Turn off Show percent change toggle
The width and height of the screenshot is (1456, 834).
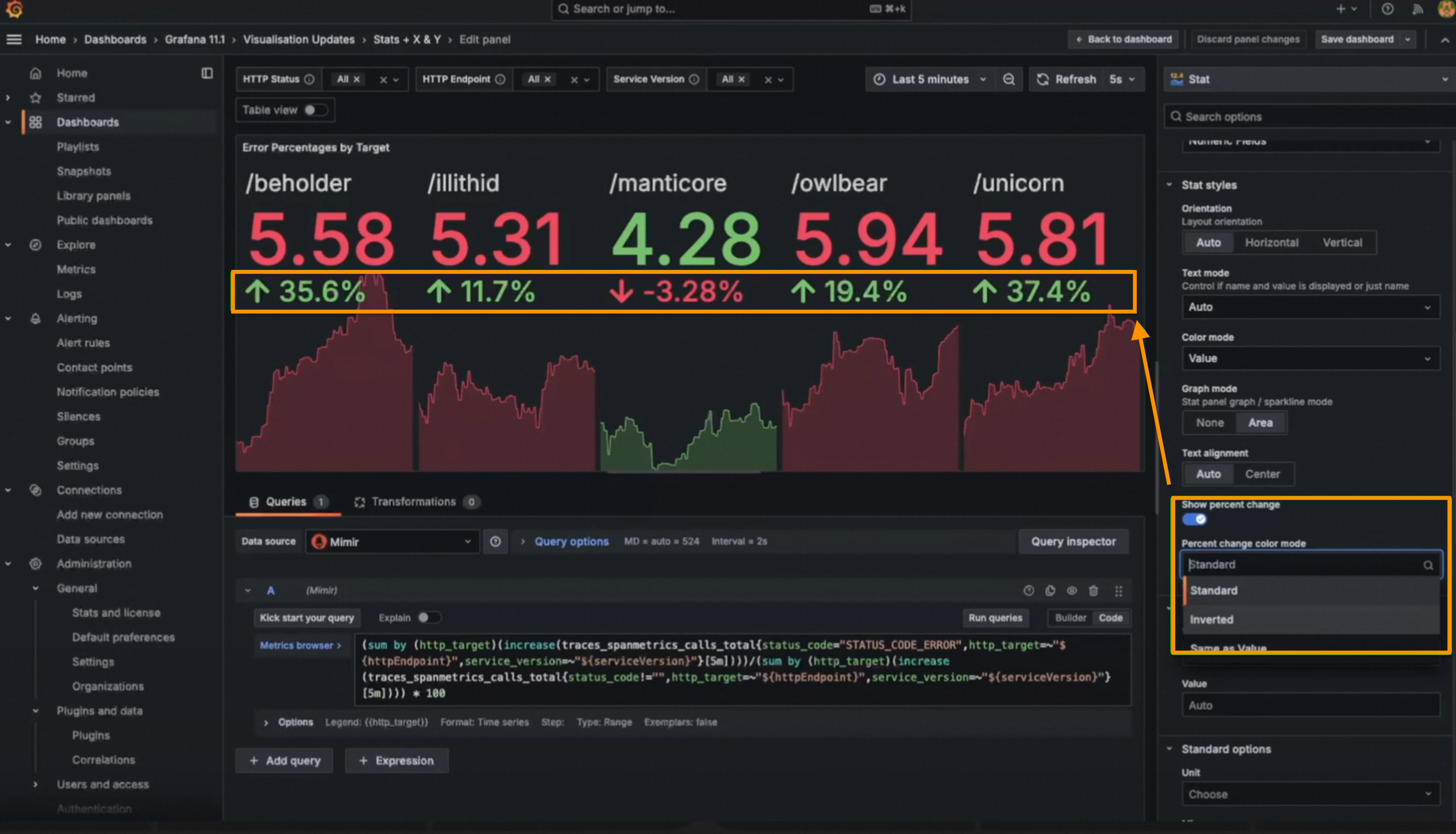click(1194, 520)
